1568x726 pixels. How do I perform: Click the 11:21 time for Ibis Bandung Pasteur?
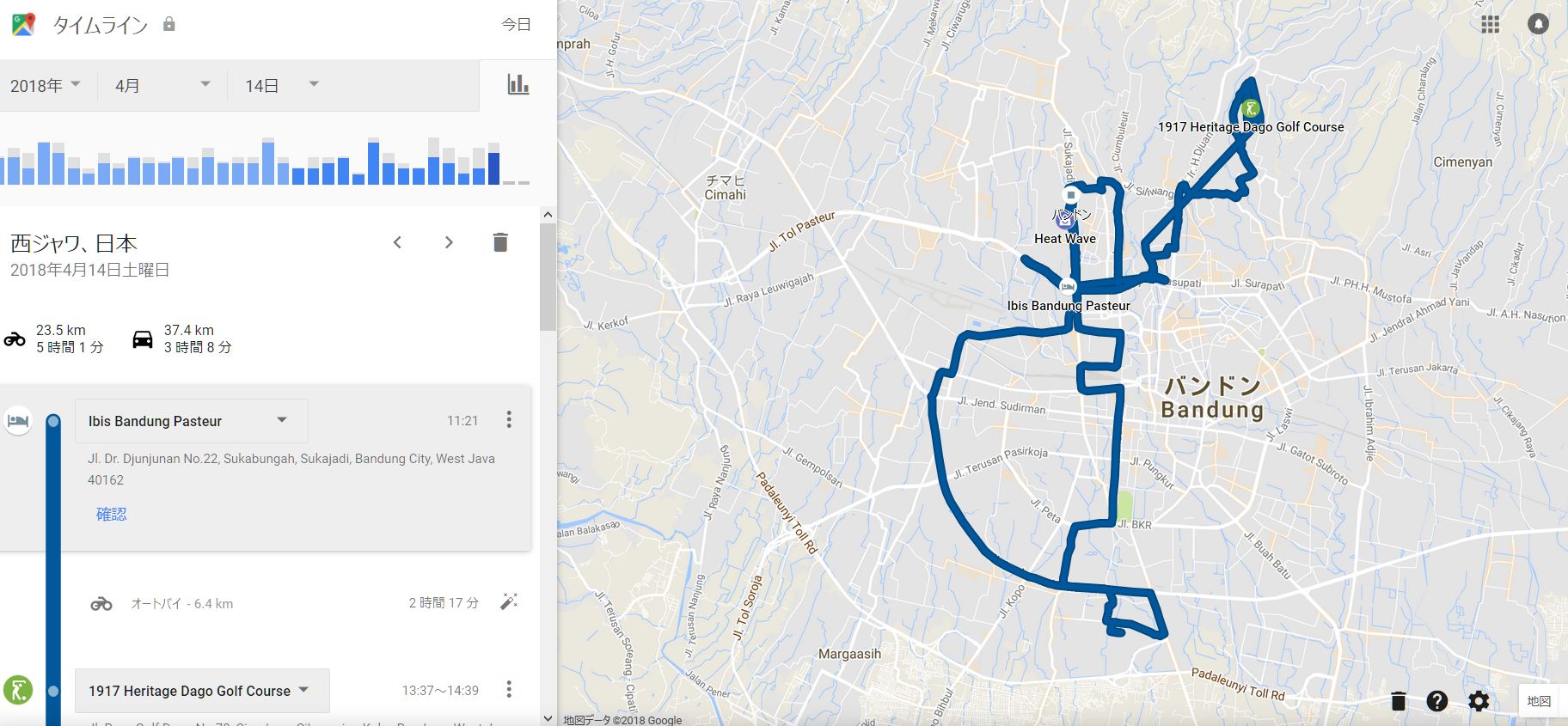pyautogui.click(x=462, y=420)
